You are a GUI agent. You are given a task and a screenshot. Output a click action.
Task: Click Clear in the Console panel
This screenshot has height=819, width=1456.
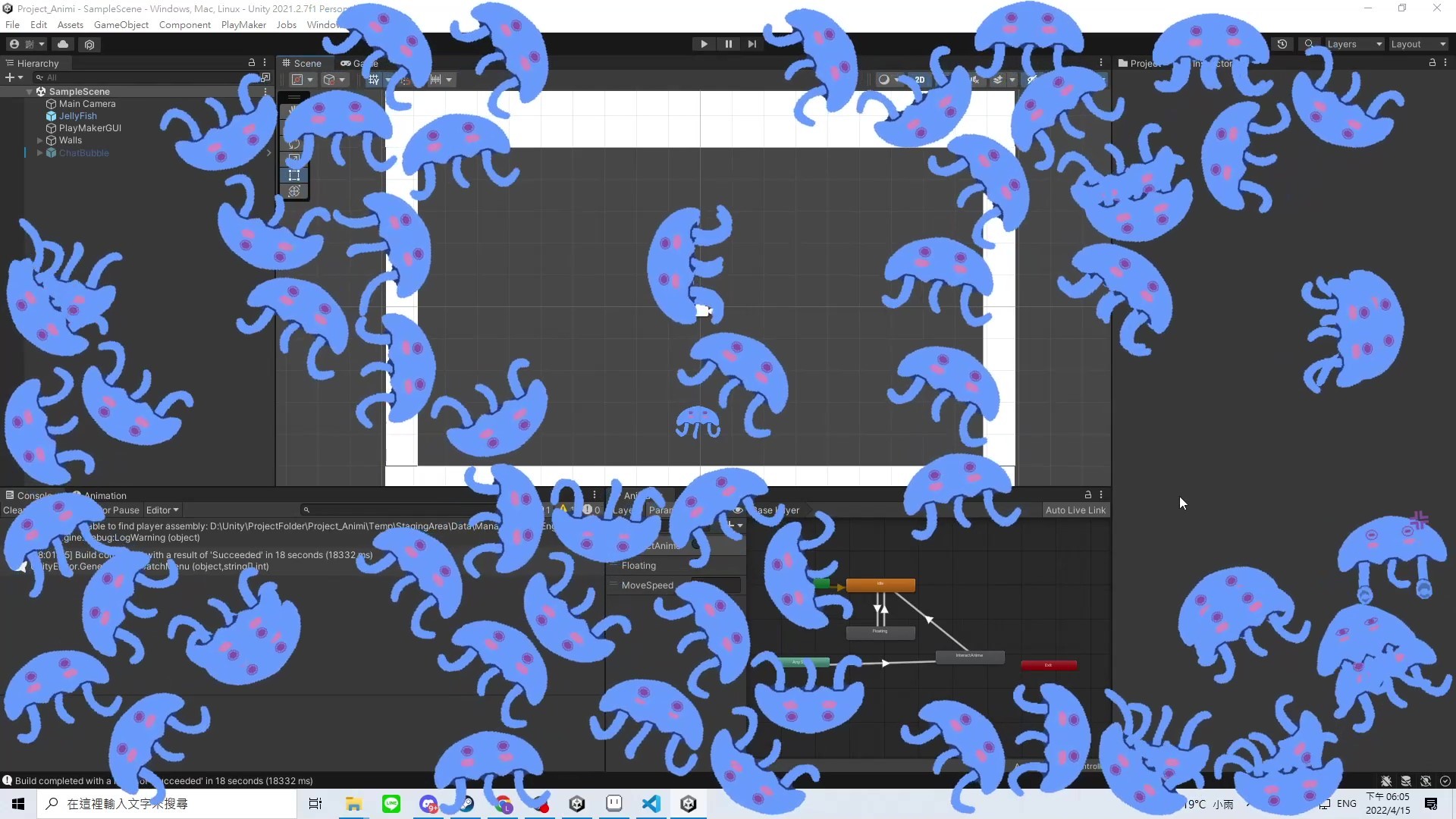[x=12, y=510]
